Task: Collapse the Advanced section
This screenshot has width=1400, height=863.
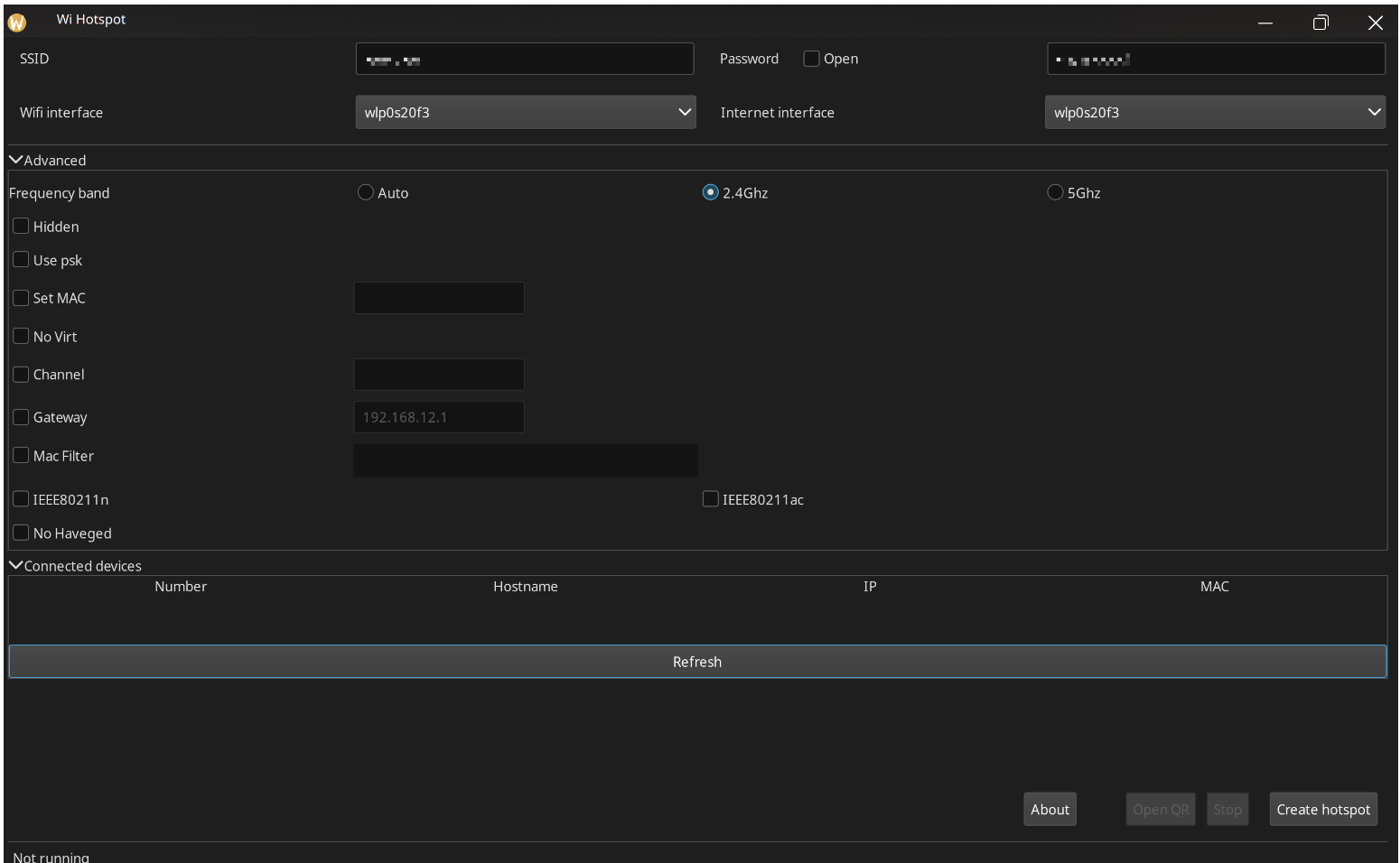Action: coord(16,160)
